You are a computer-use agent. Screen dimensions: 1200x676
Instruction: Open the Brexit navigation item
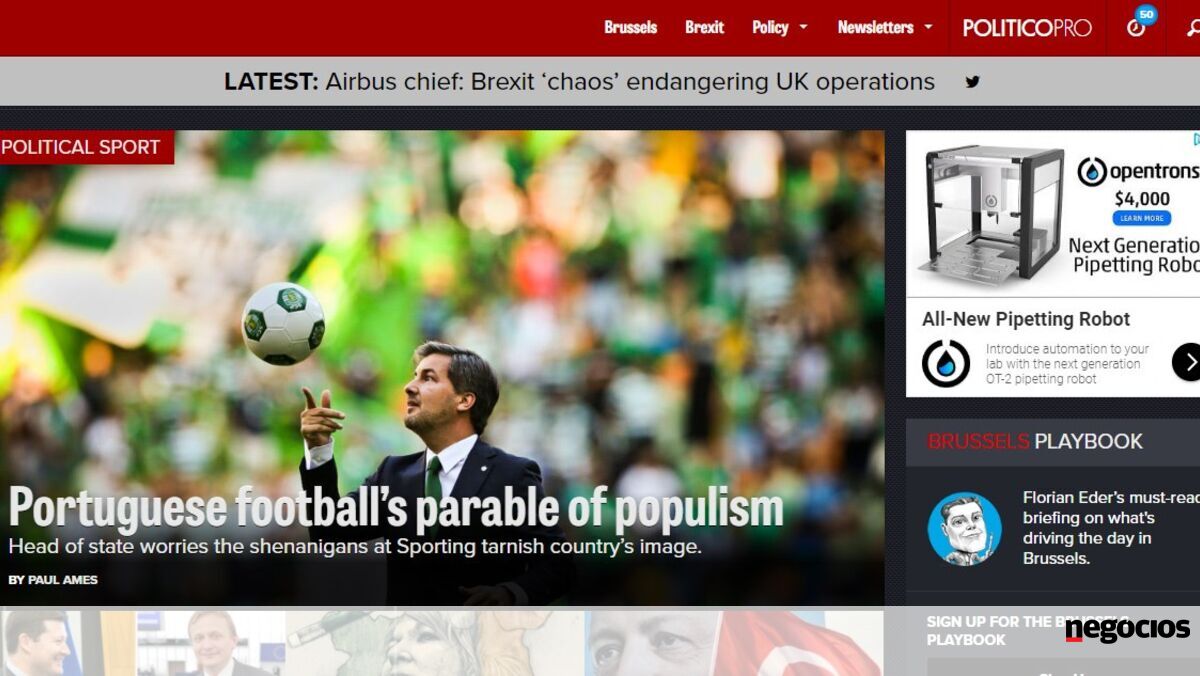704,28
